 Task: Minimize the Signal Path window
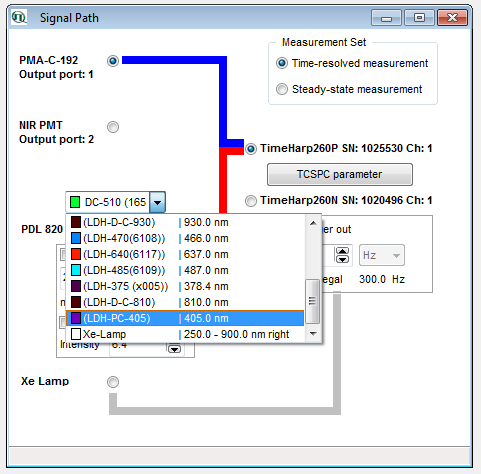point(386,17)
